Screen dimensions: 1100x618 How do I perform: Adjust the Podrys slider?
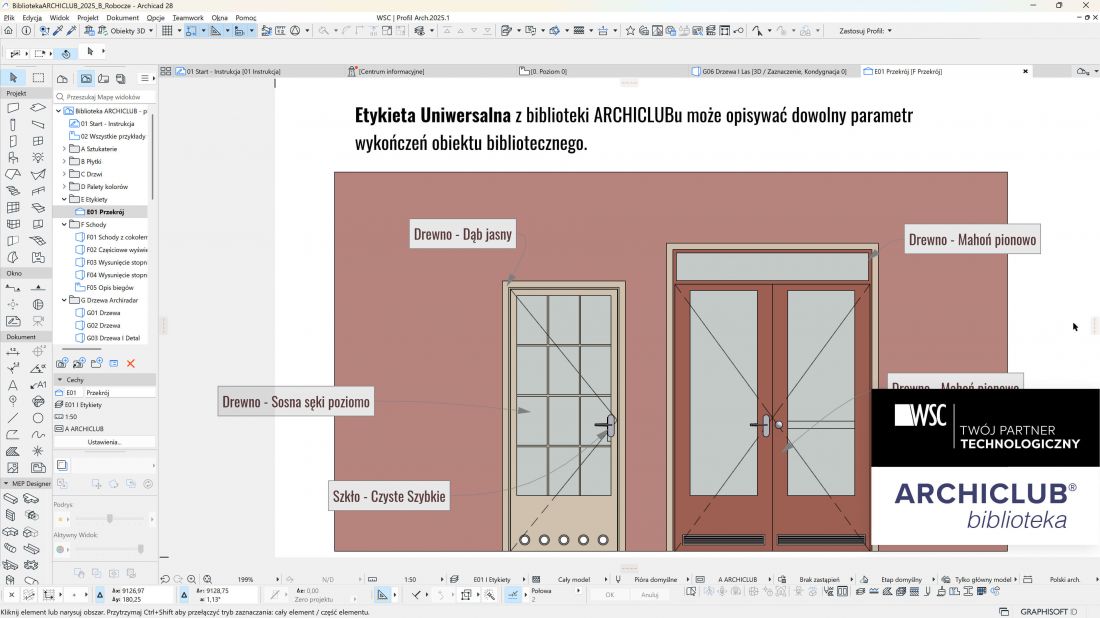point(109,519)
